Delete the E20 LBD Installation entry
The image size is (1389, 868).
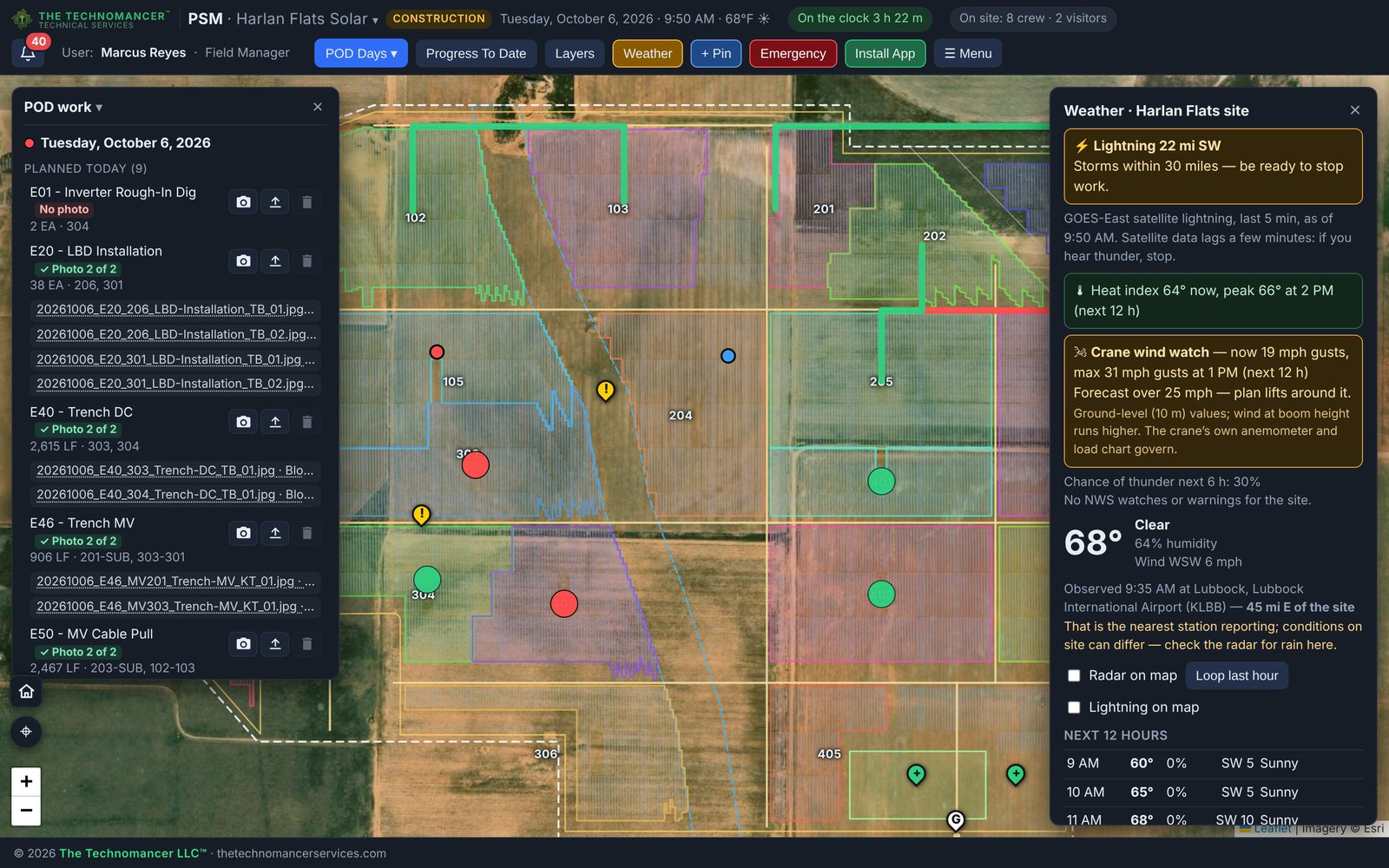click(306, 261)
